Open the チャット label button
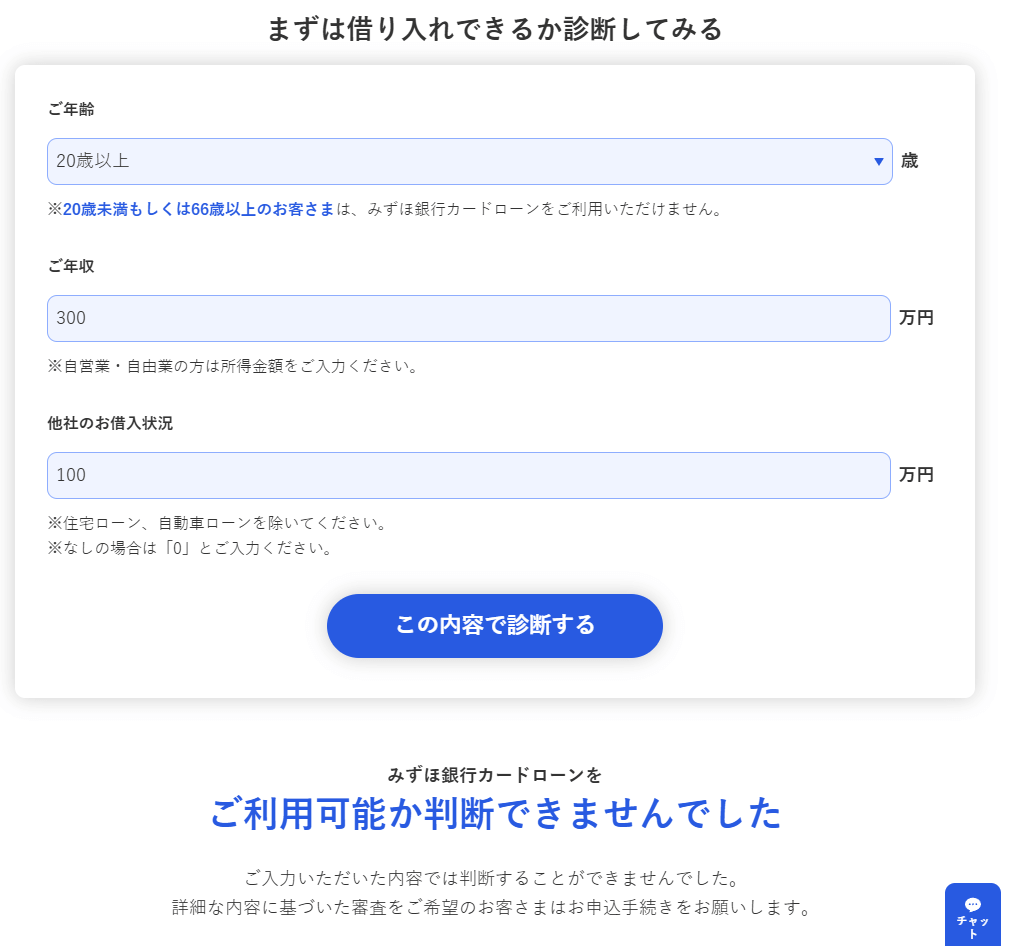 point(972,926)
